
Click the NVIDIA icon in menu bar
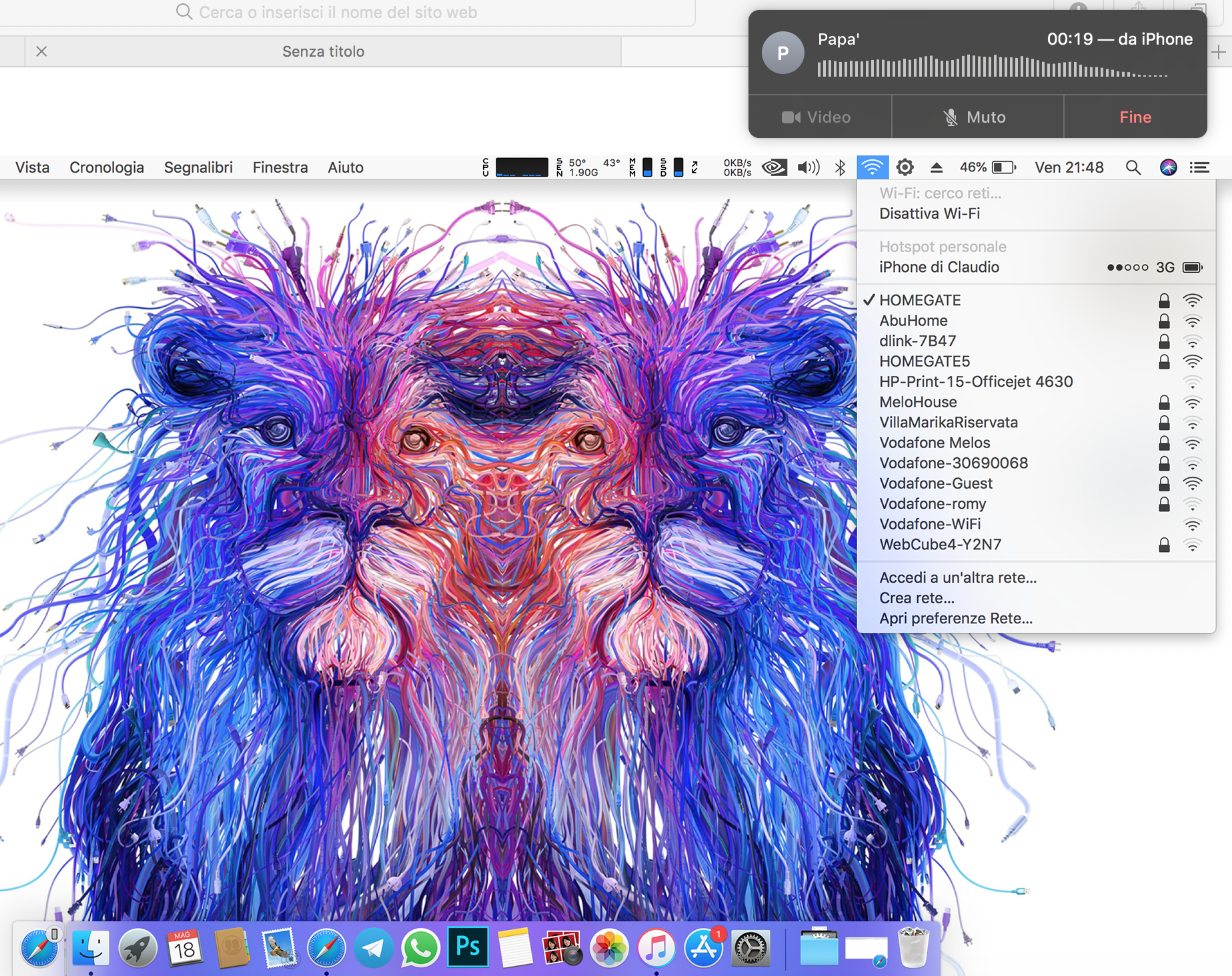(774, 167)
